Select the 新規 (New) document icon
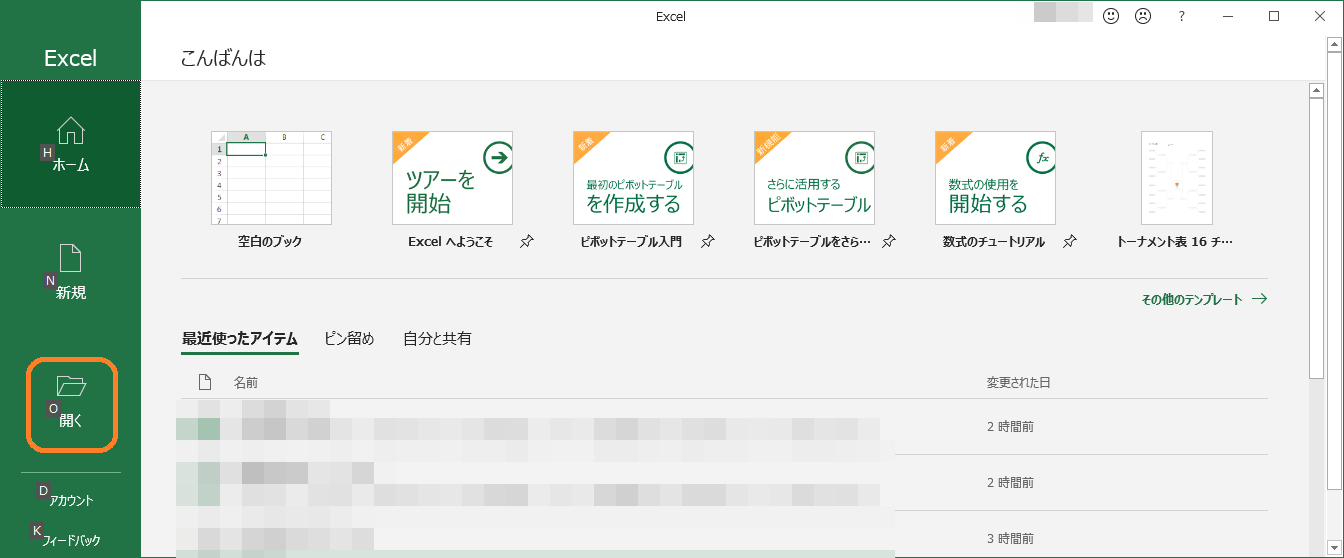Viewport: 1344px width, 558px height. pyautogui.click(x=70, y=259)
